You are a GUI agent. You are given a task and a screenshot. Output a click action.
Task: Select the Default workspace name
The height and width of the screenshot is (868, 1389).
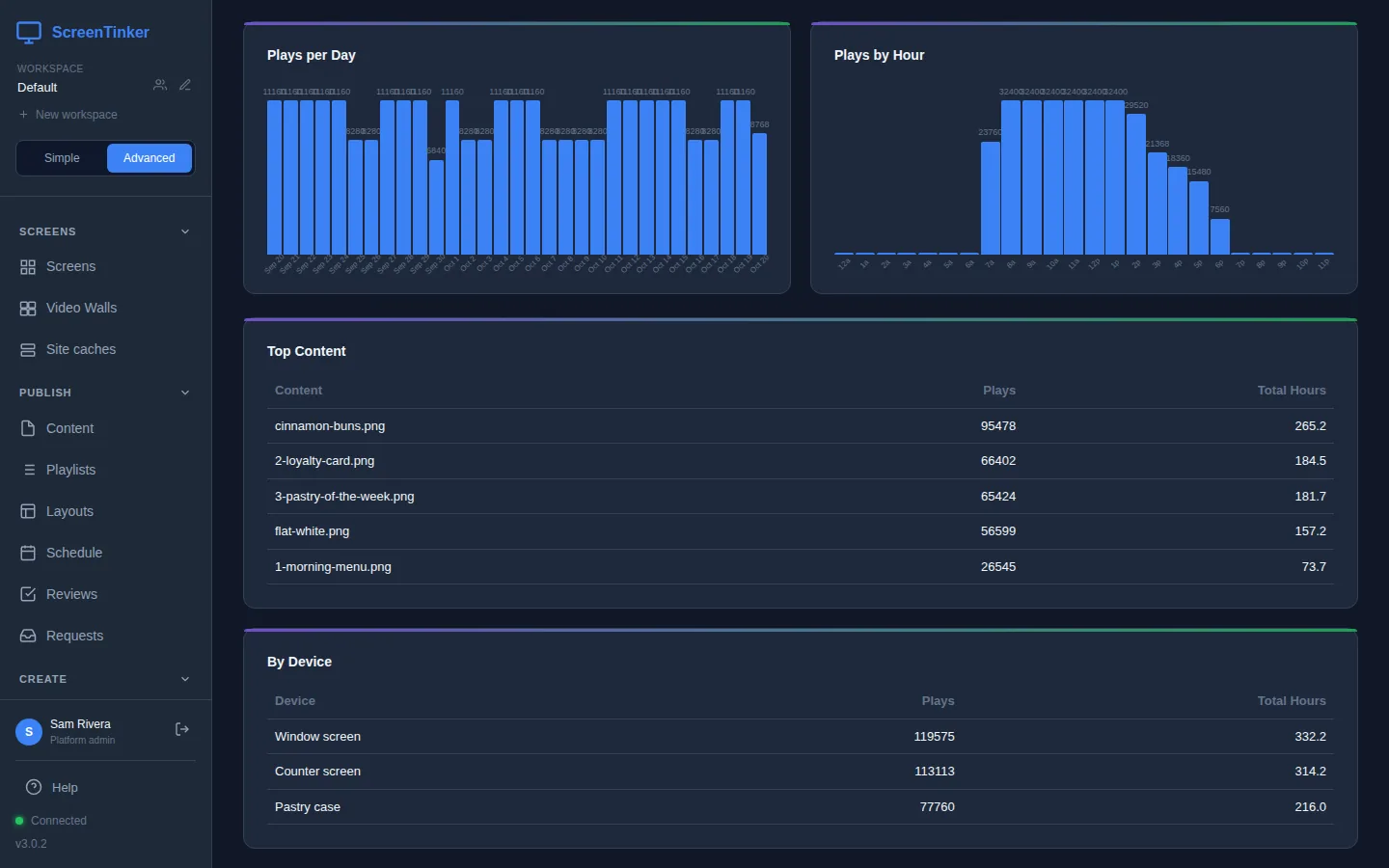click(38, 88)
